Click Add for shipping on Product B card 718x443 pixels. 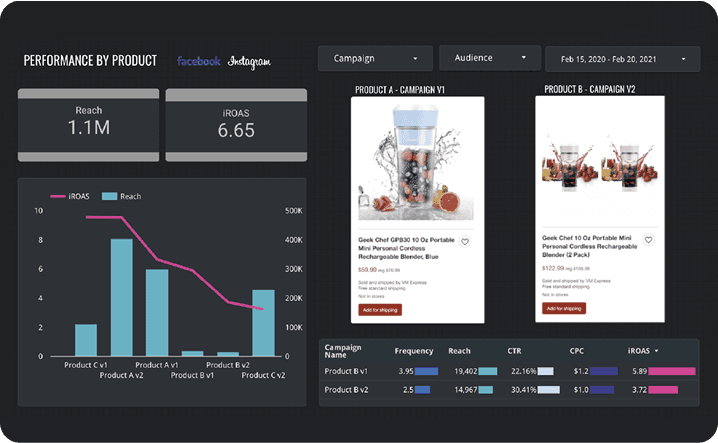pos(564,308)
